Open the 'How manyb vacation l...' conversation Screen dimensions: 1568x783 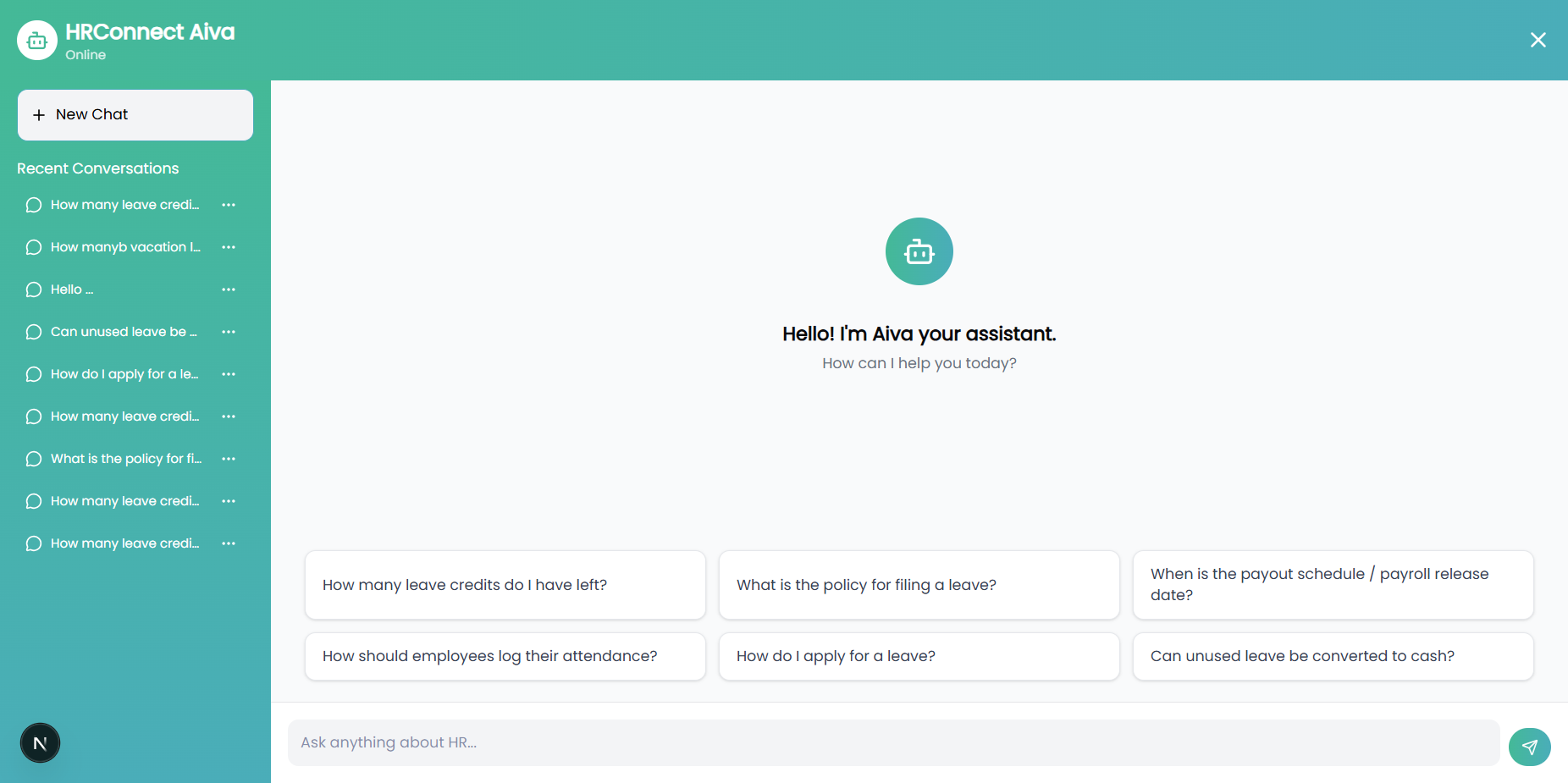coord(125,247)
